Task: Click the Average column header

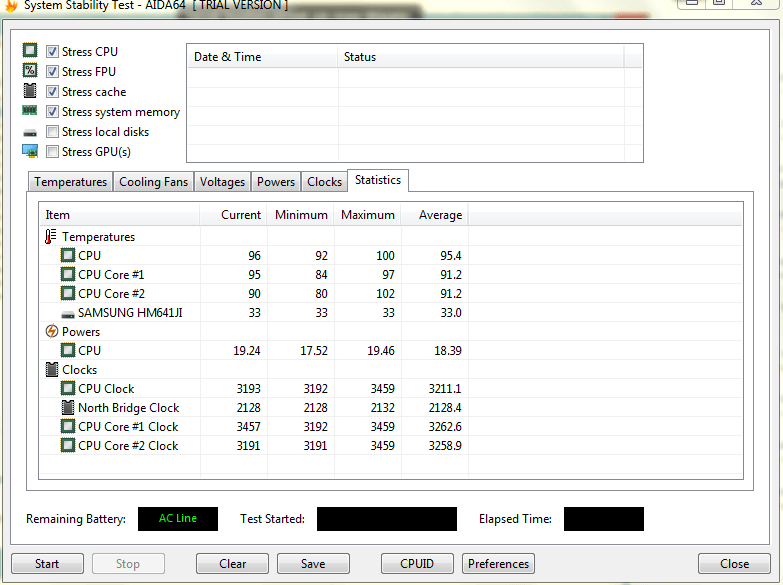Action: pos(434,215)
